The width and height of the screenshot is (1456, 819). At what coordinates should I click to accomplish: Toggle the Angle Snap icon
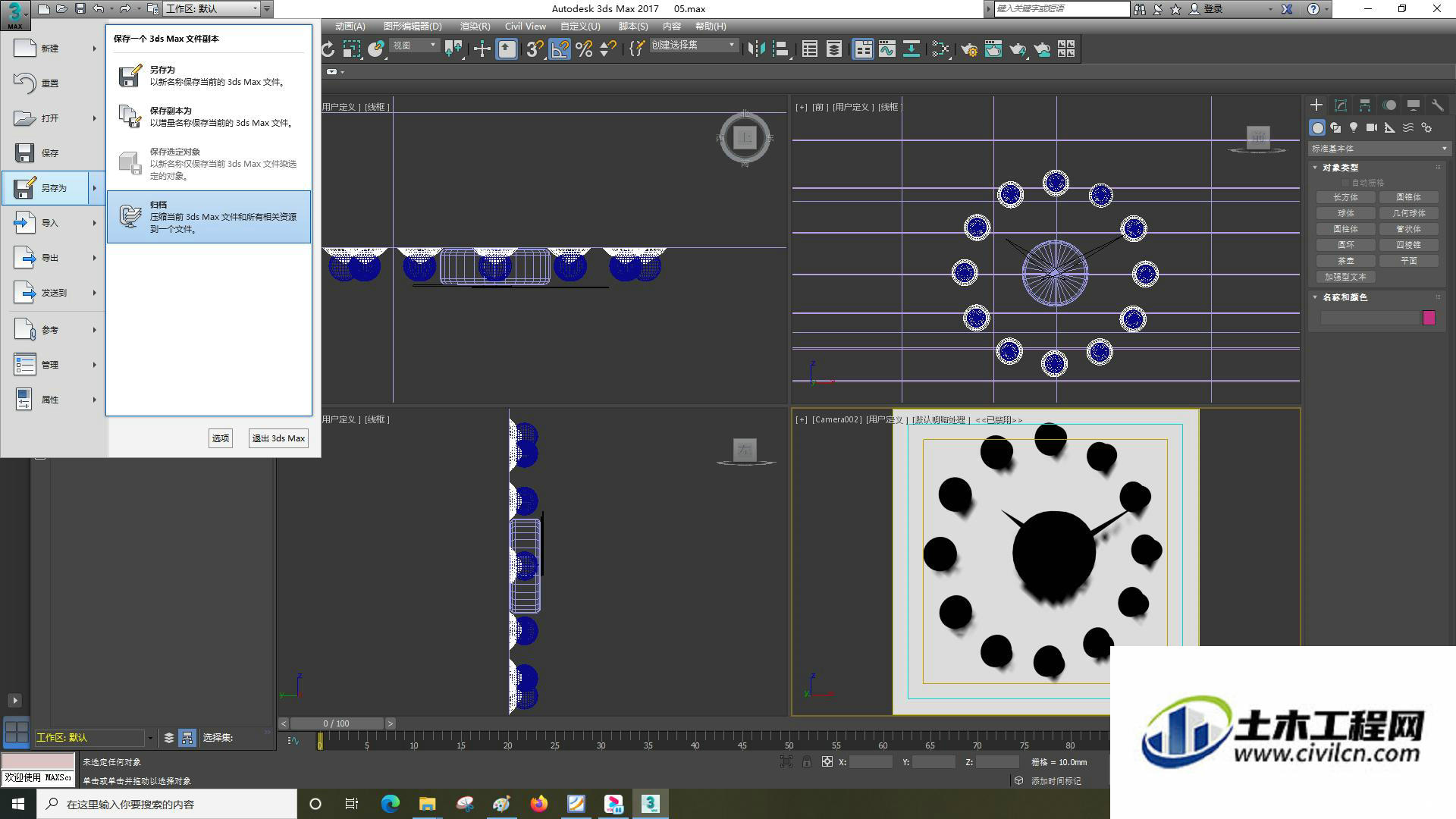point(560,49)
